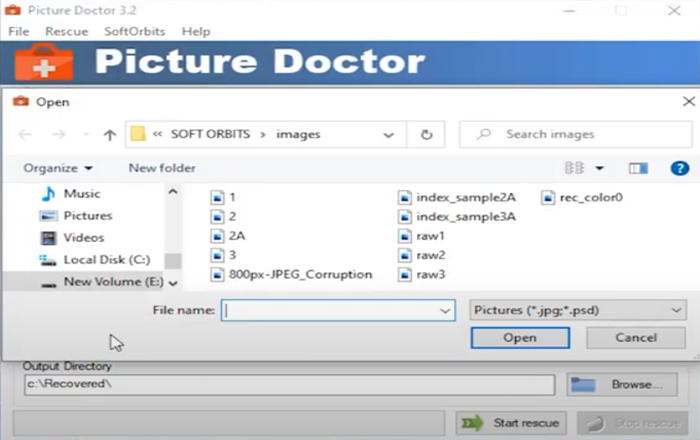700x440 pixels.
Task: Select the raw2 file
Action: point(430,255)
